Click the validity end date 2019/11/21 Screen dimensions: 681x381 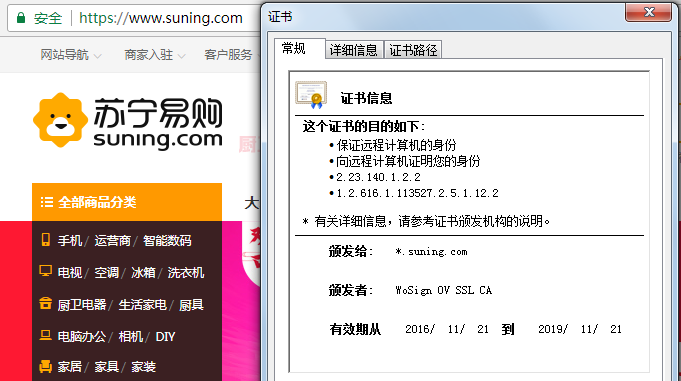coord(580,329)
